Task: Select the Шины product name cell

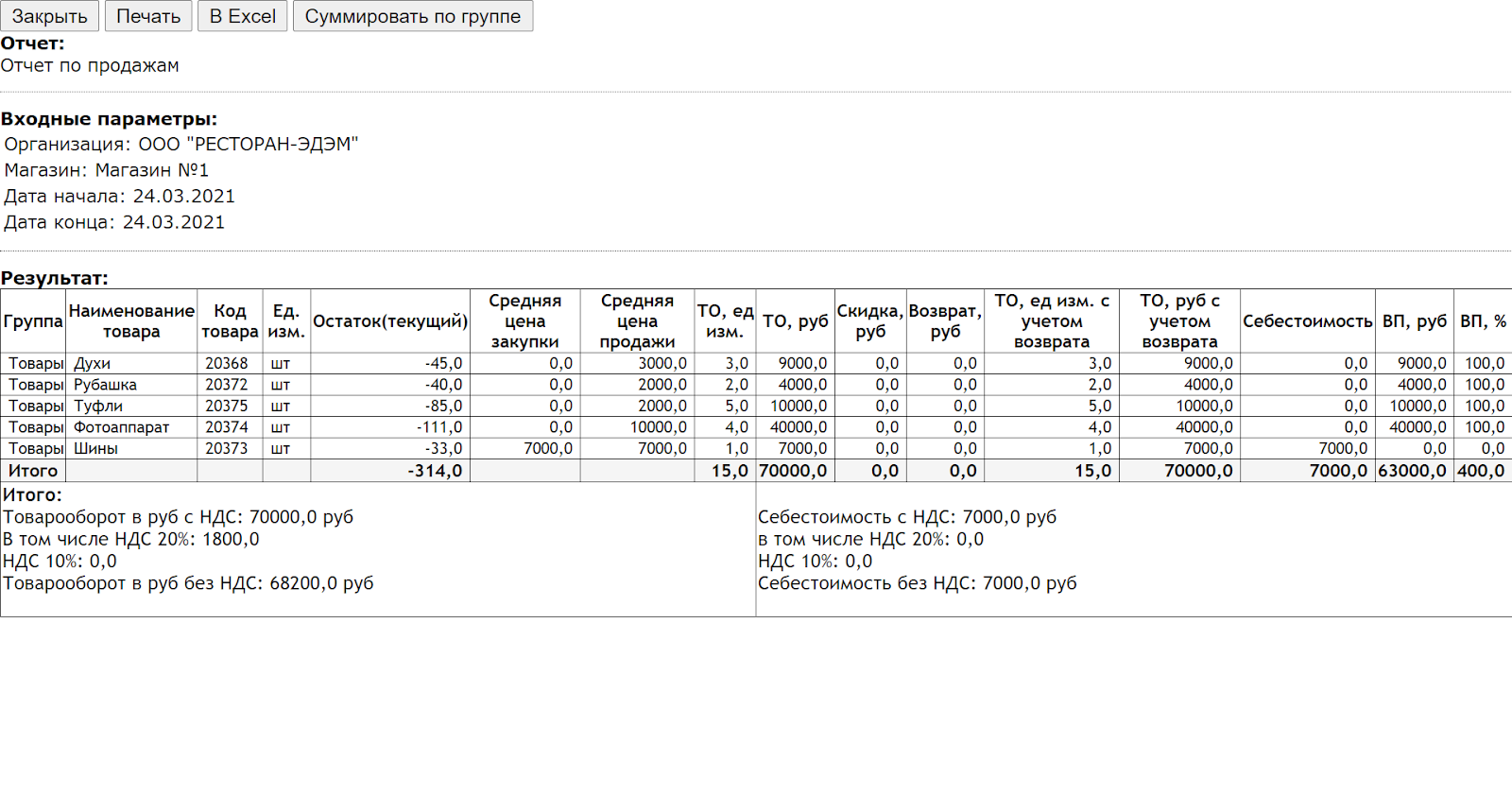Action: [x=95, y=448]
